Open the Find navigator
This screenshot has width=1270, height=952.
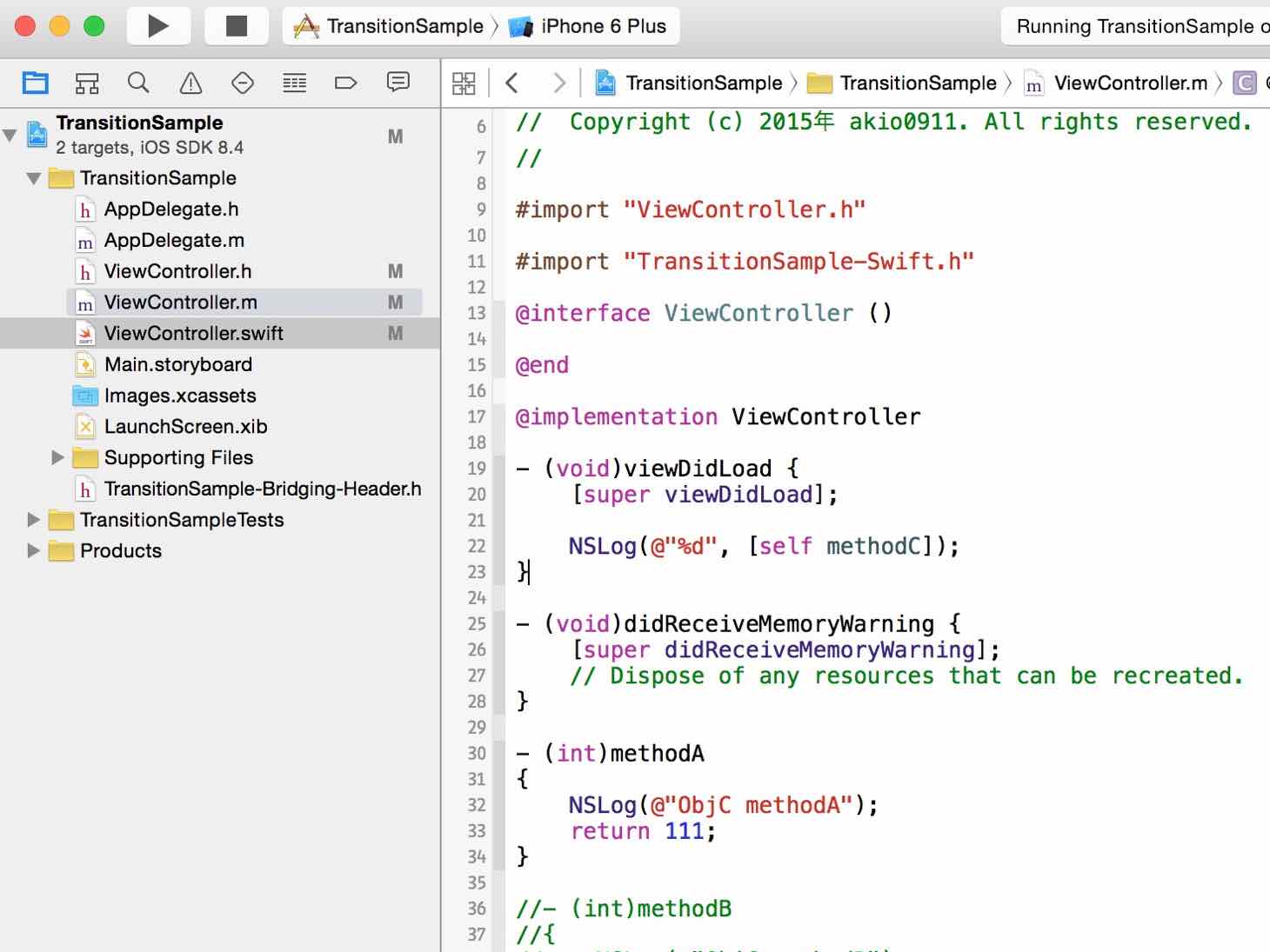tap(138, 83)
